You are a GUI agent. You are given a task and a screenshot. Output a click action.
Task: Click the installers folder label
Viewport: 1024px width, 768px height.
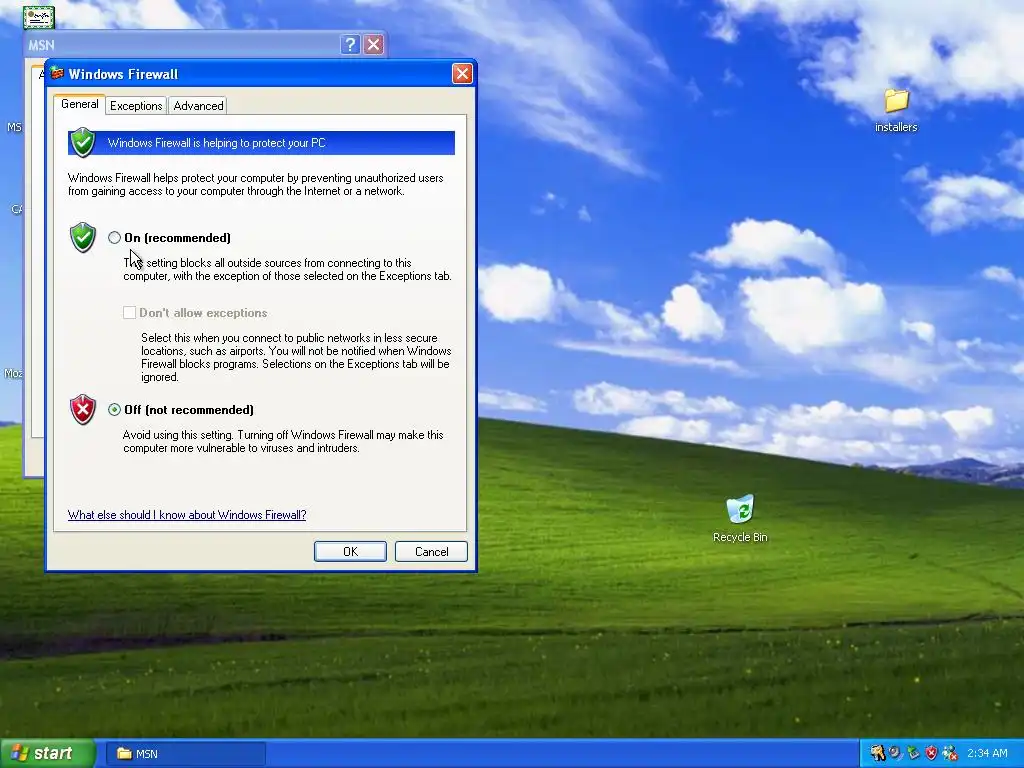(x=896, y=127)
